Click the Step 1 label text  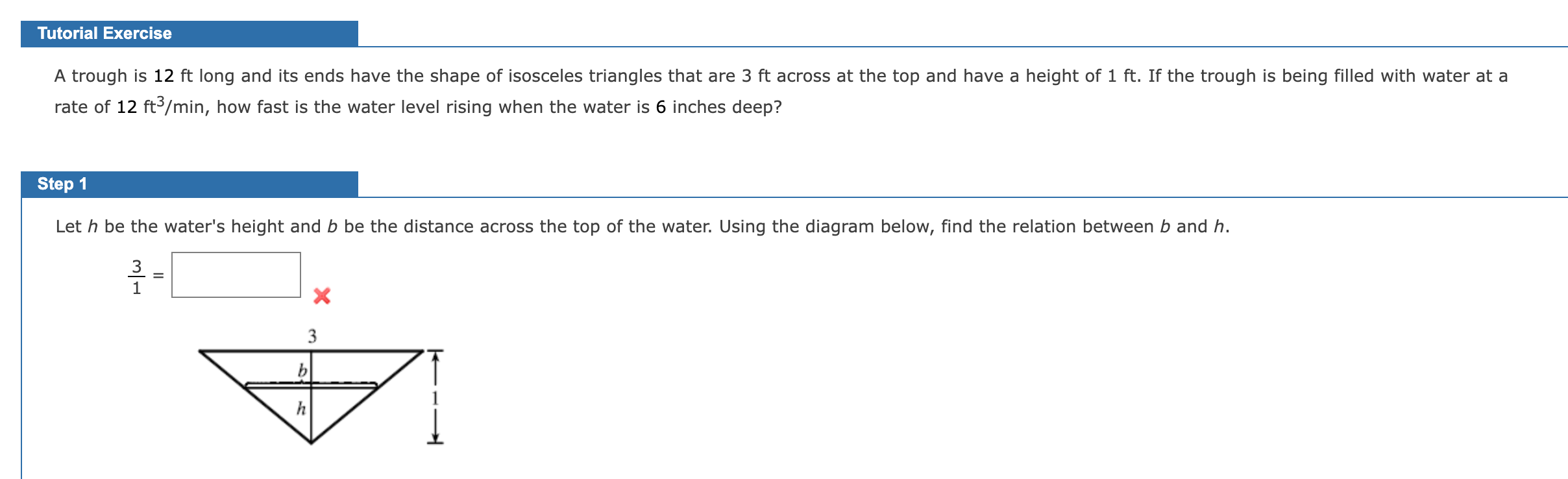click(63, 183)
